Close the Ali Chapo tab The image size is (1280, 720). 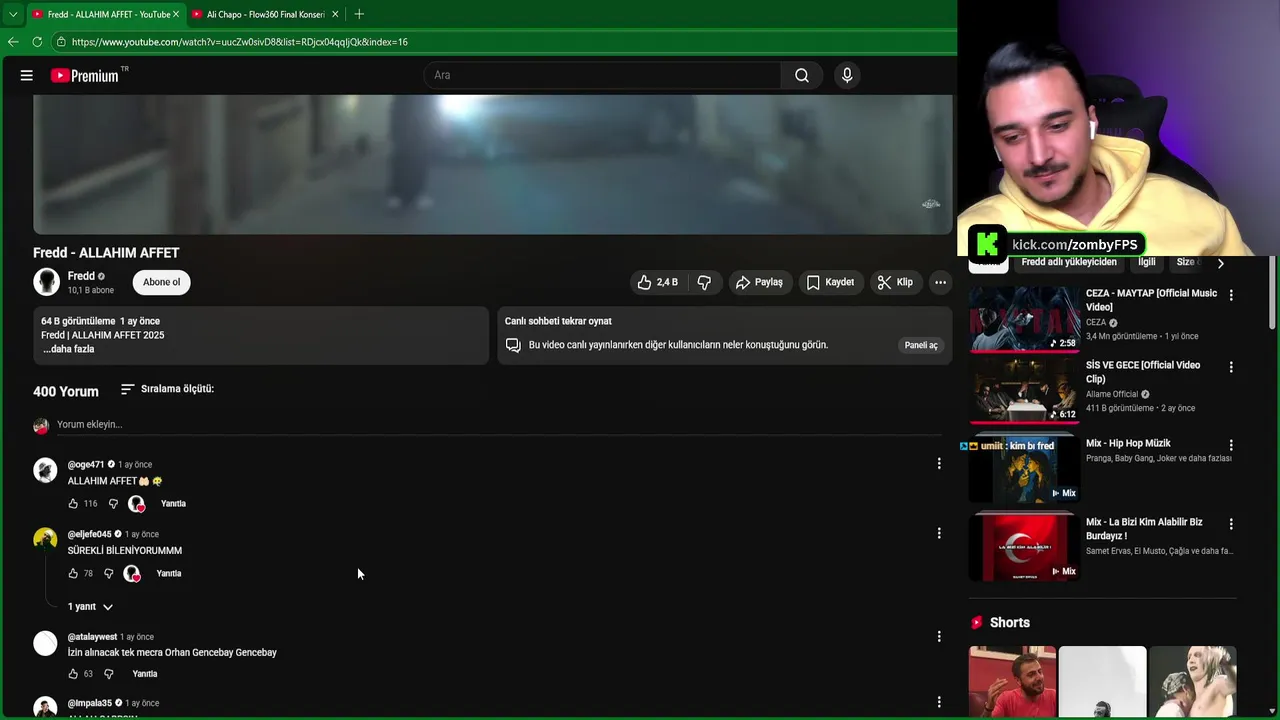click(x=335, y=14)
